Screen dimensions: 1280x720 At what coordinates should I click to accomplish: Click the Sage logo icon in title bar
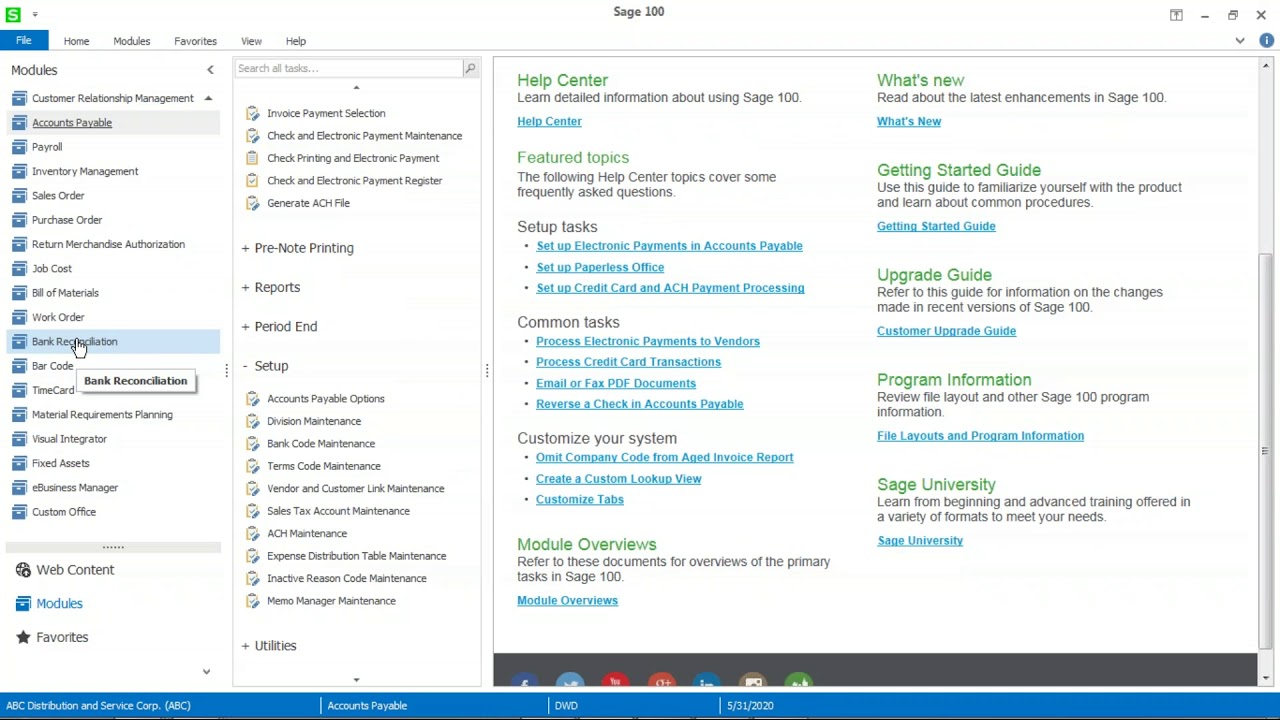click(x=13, y=14)
